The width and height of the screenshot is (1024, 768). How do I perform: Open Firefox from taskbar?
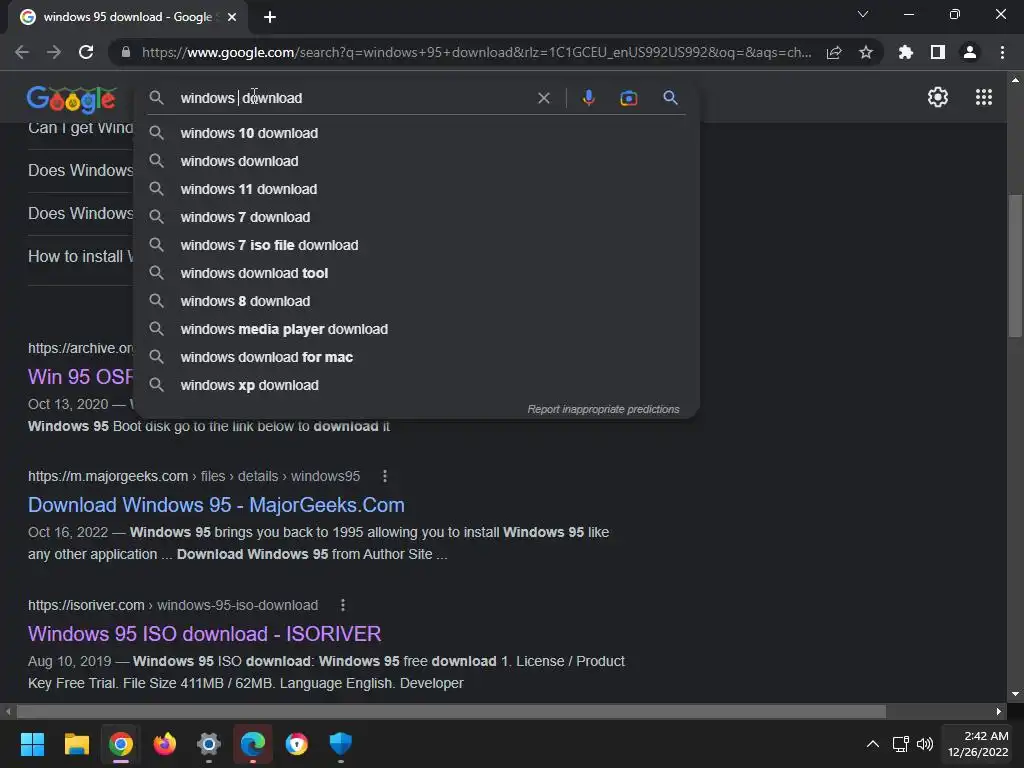[x=165, y=744]
